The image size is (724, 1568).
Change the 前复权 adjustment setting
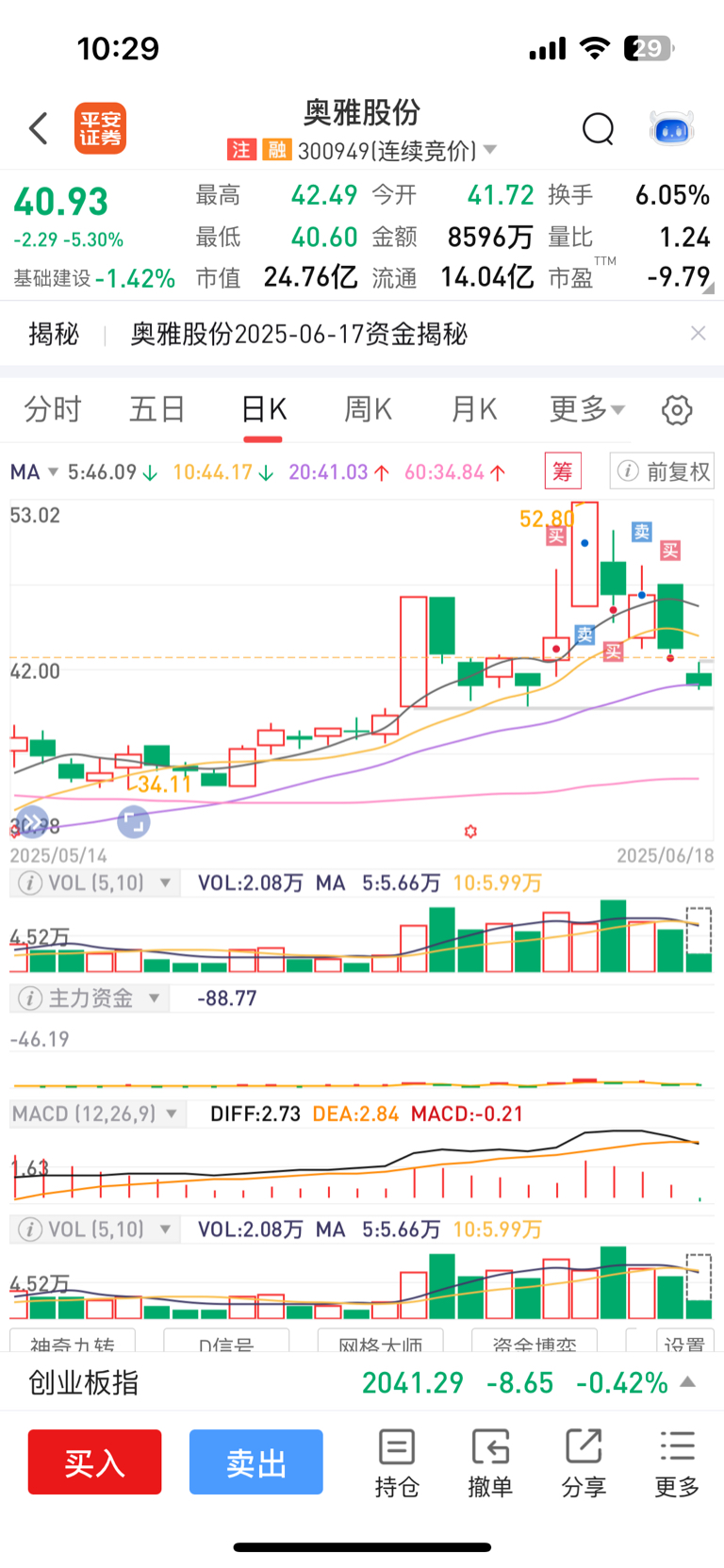click(x=662, y=471)
